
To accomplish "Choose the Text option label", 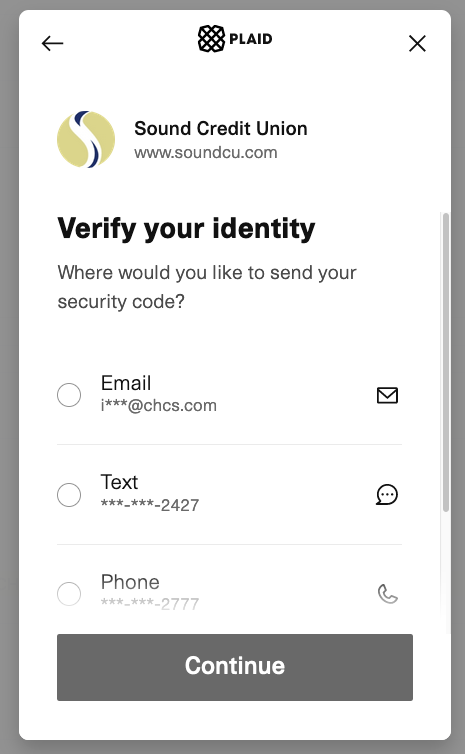I will coord(119,482).
